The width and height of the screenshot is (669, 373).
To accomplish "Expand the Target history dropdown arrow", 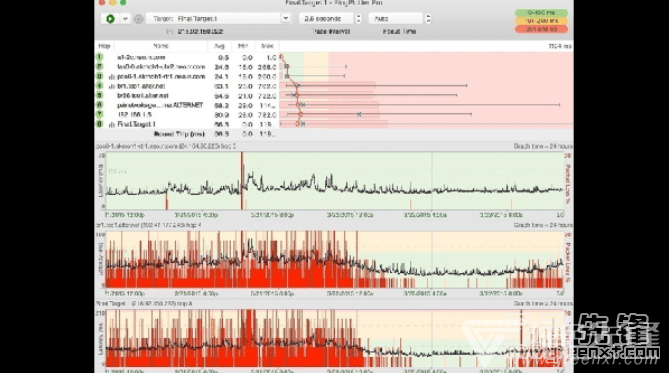I will 285,18.
